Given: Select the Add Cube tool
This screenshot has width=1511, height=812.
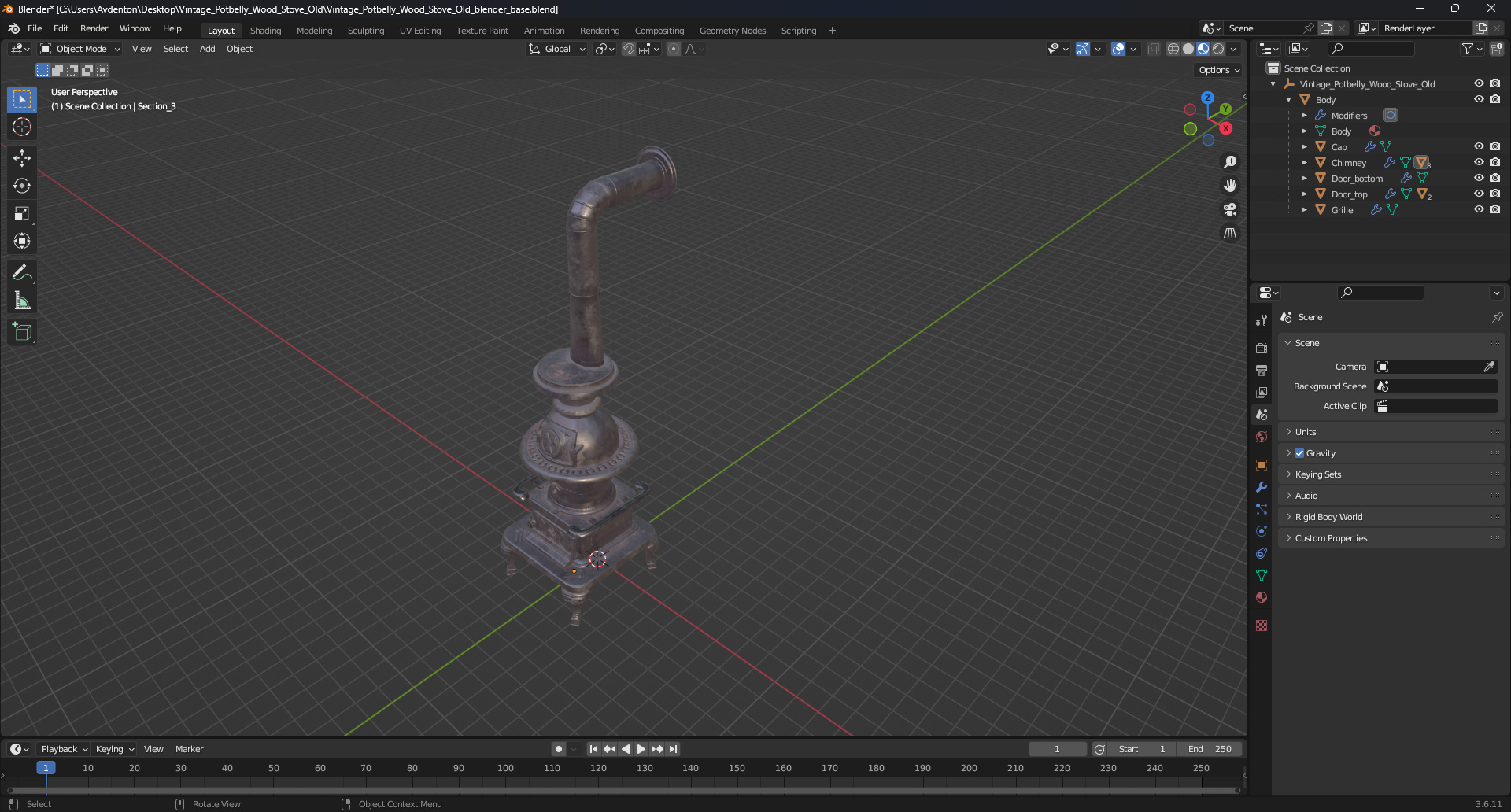Looking at the screenshot, I should (22, 332).
